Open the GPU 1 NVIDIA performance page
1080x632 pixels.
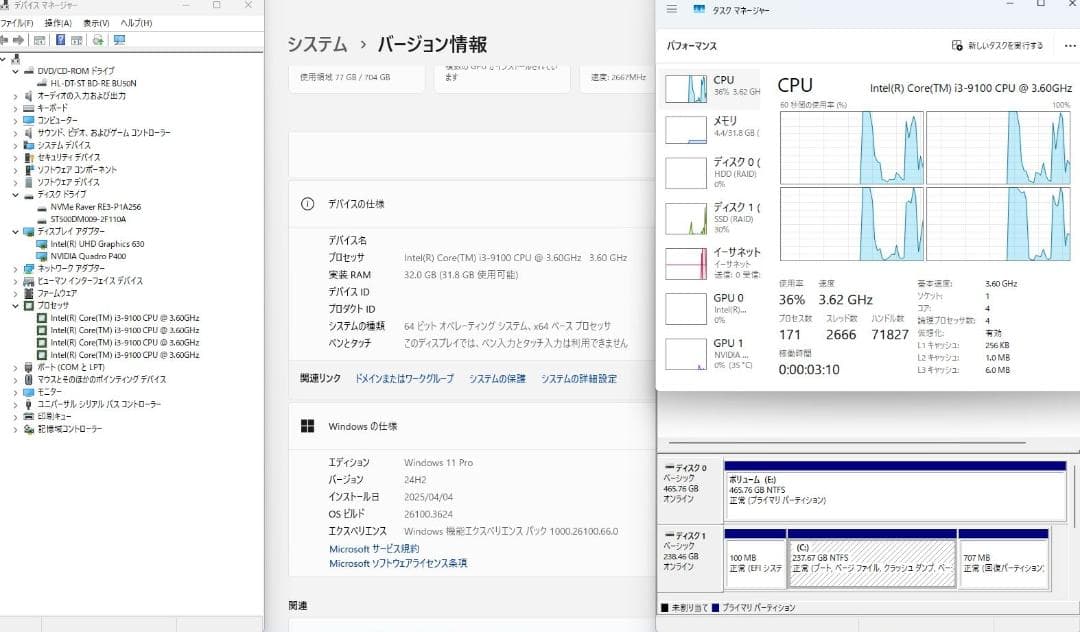pyautogui.click(x=687, y=355)
